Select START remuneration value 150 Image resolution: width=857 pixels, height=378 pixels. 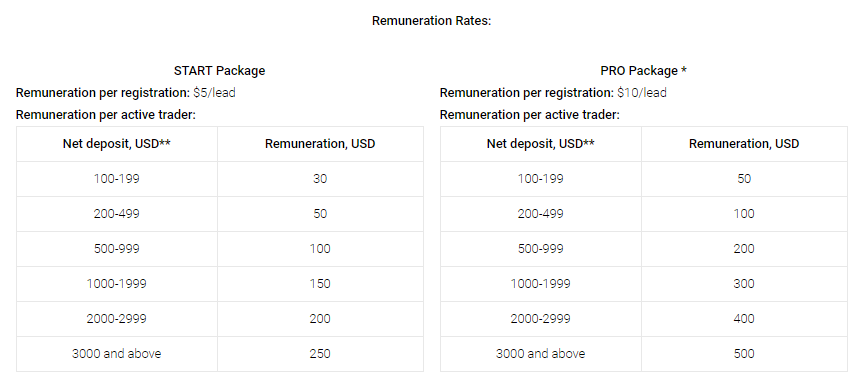coord(320,284)
